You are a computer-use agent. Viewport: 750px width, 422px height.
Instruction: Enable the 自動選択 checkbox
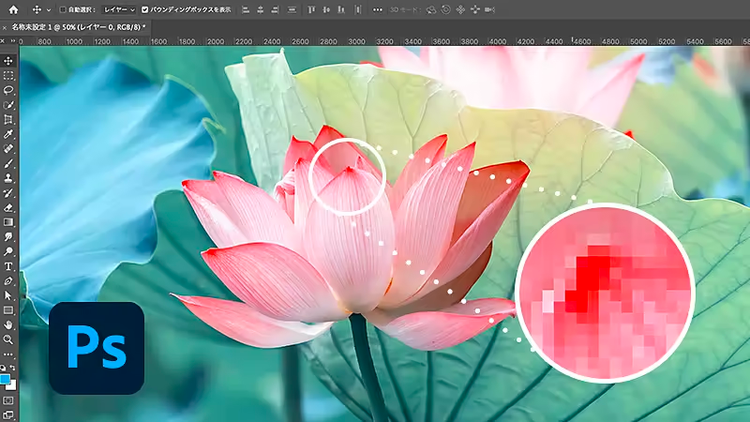(62, 9)
